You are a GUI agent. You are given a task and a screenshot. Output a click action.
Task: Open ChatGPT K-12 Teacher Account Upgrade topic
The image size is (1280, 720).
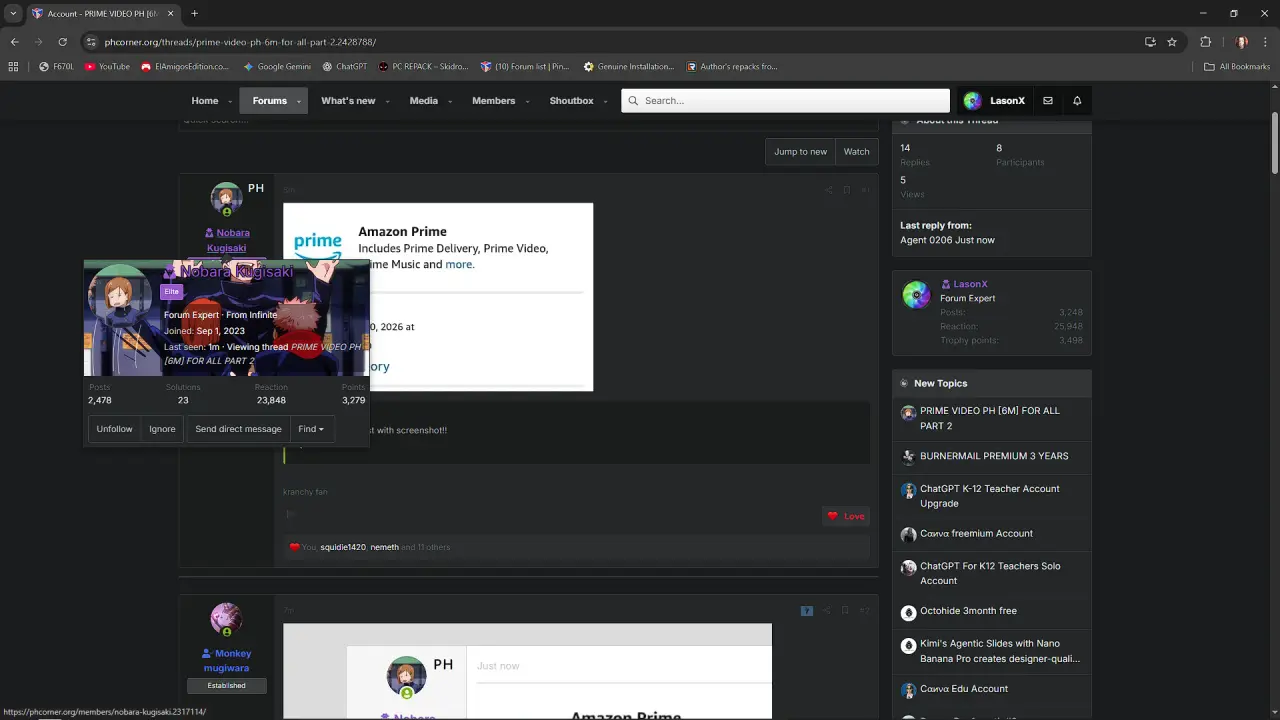990,496
